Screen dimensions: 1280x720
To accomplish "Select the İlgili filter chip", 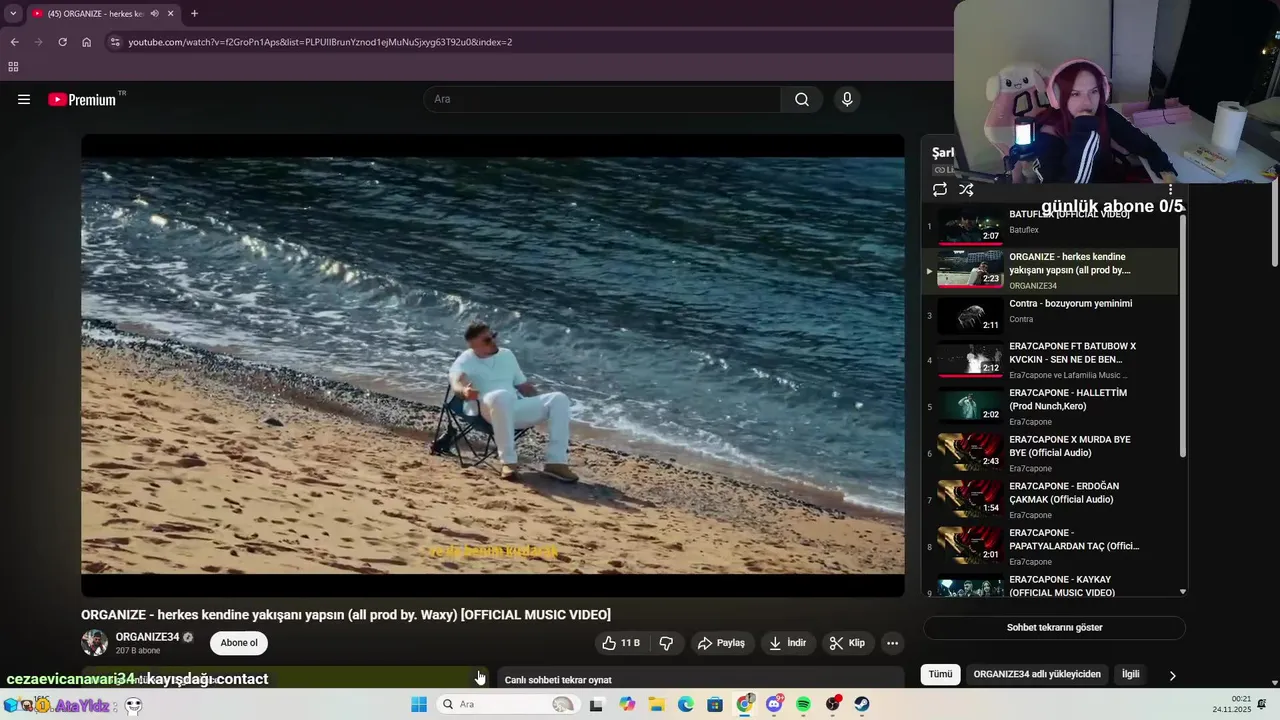I will pyautogui.click(x=1130, y=674).
